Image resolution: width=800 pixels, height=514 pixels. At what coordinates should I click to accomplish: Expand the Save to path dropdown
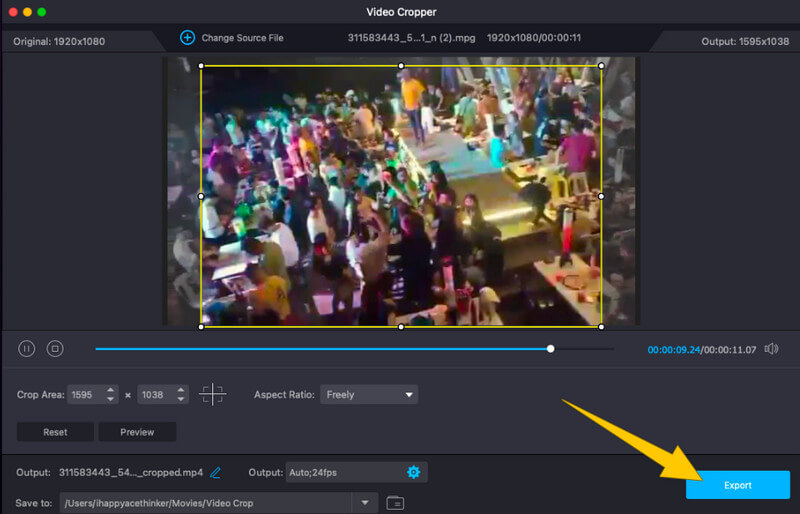365,502
